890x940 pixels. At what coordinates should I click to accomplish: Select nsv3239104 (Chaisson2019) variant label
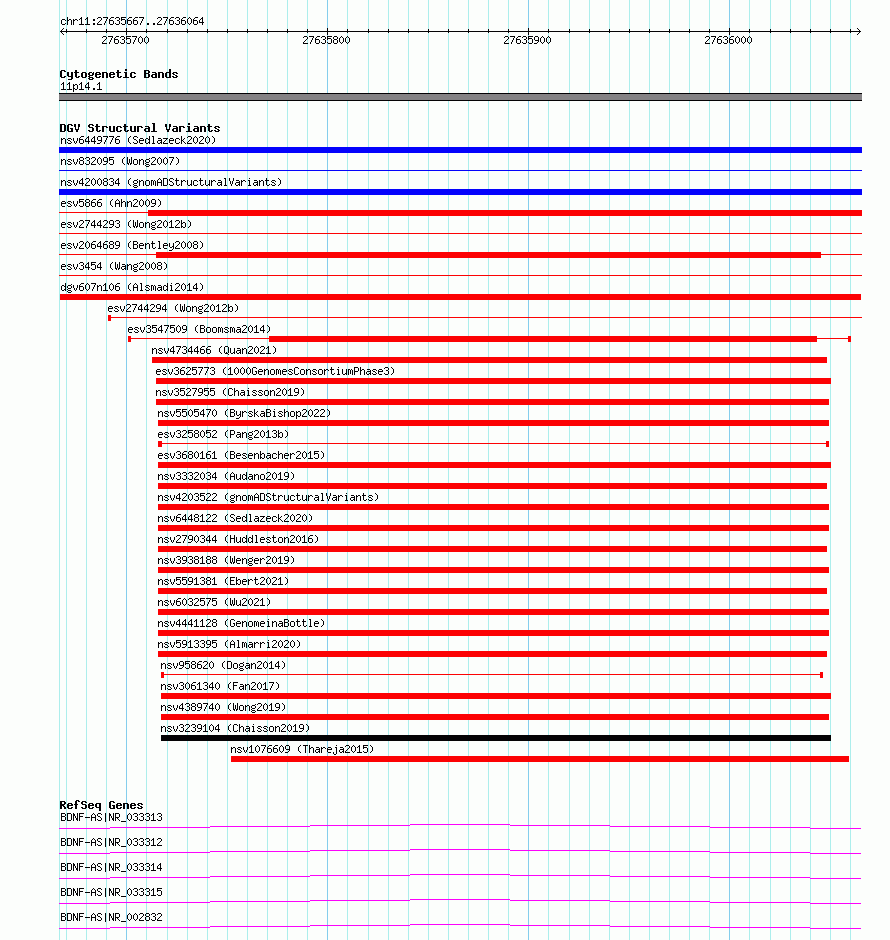[235, 728]
